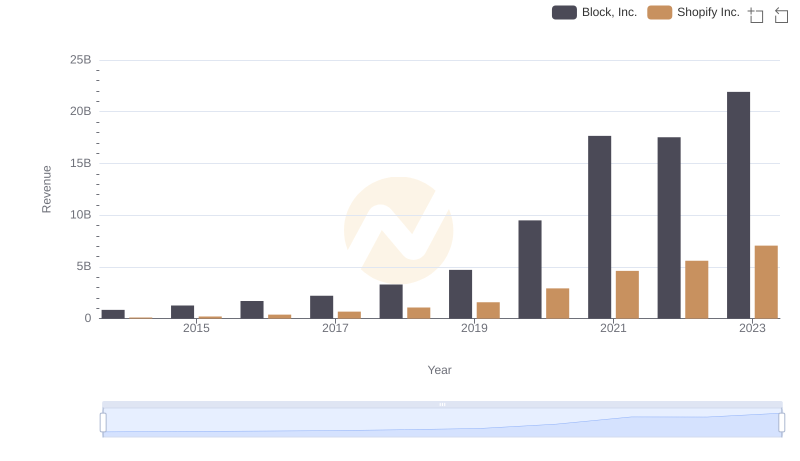The height and width of the screenshot is (461, 800).
Task: Click the top grip of the range slider
Action: (442, 404)
